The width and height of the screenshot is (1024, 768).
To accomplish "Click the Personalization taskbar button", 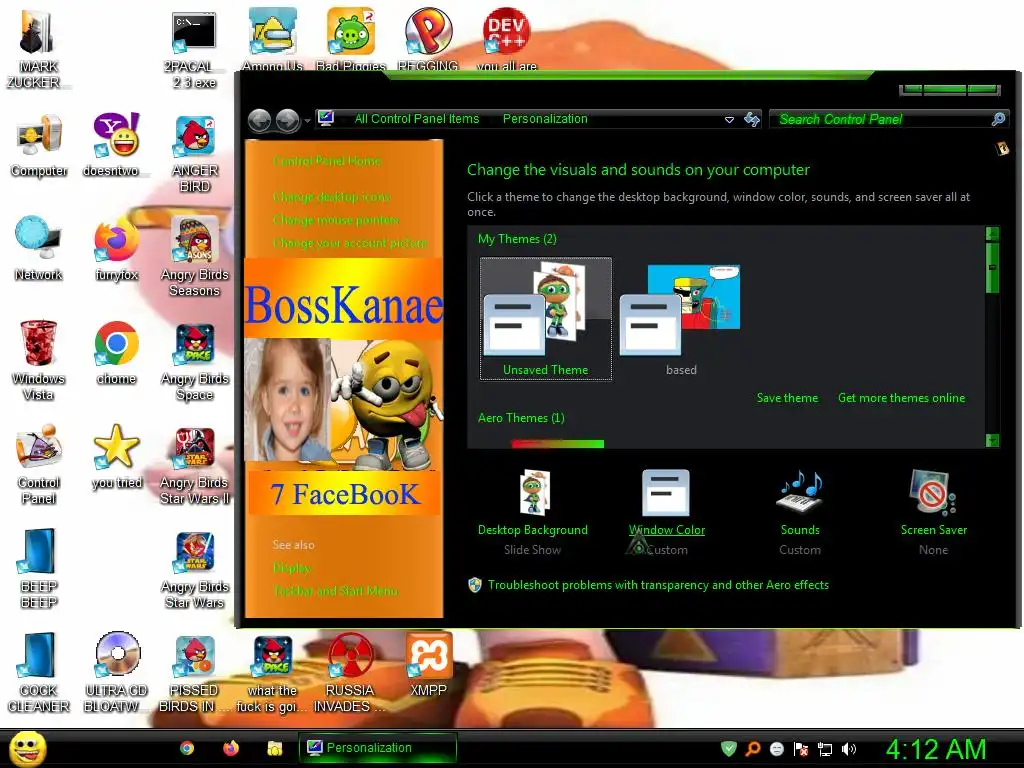I will pos(377,748).
